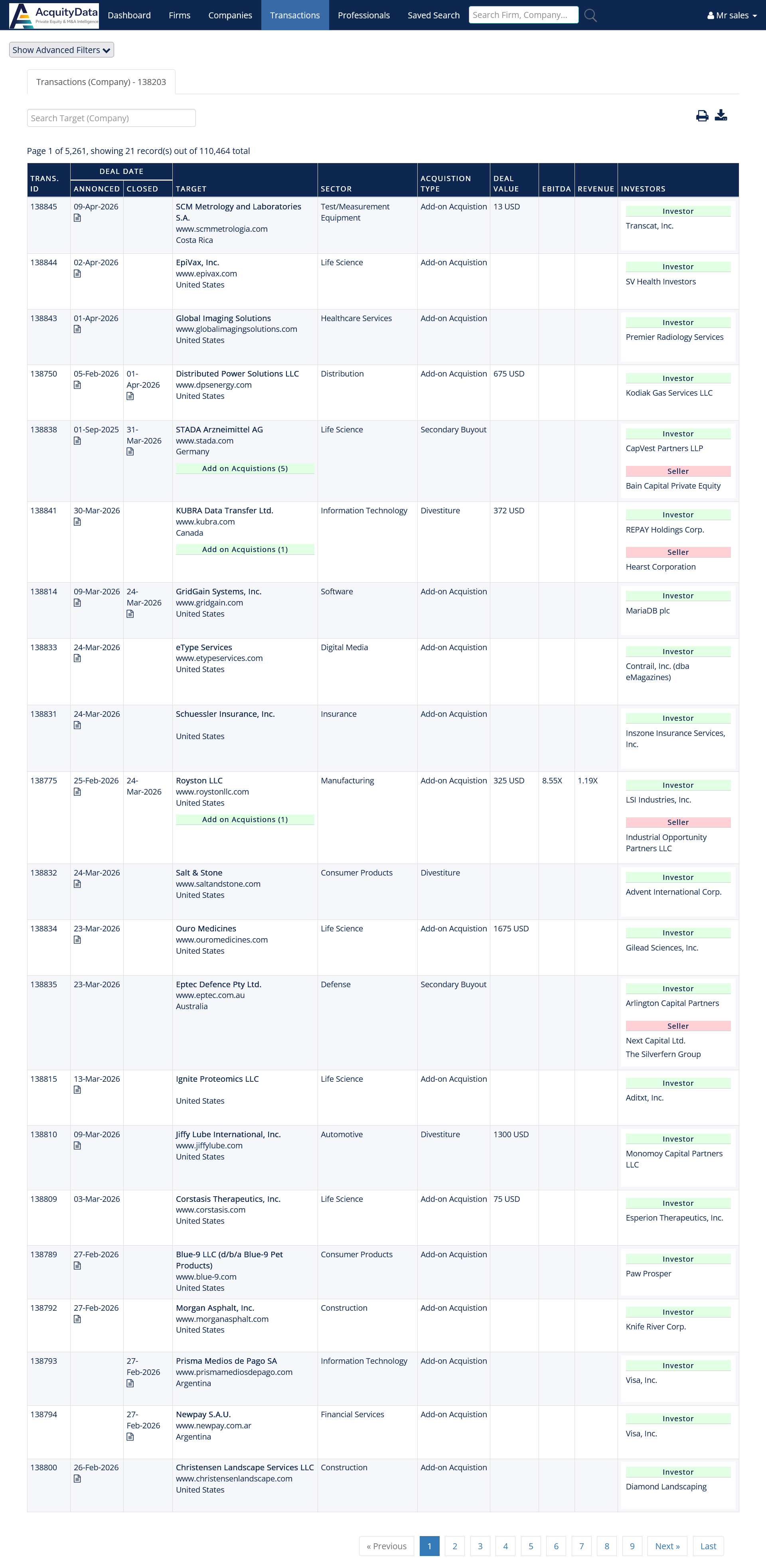This screenshot has width=766, height=1568.
Task: Open document icon under 30-Mar-2026 announced date
Action: pyautogui.click(x=77, y=522)
